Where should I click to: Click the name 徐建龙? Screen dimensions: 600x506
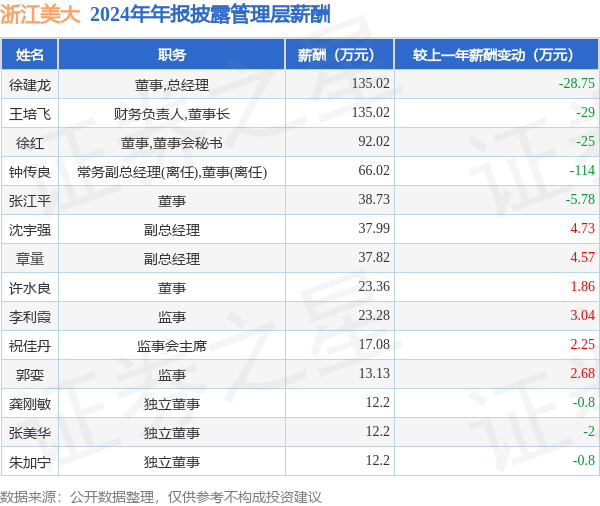[x=29, y=85]
